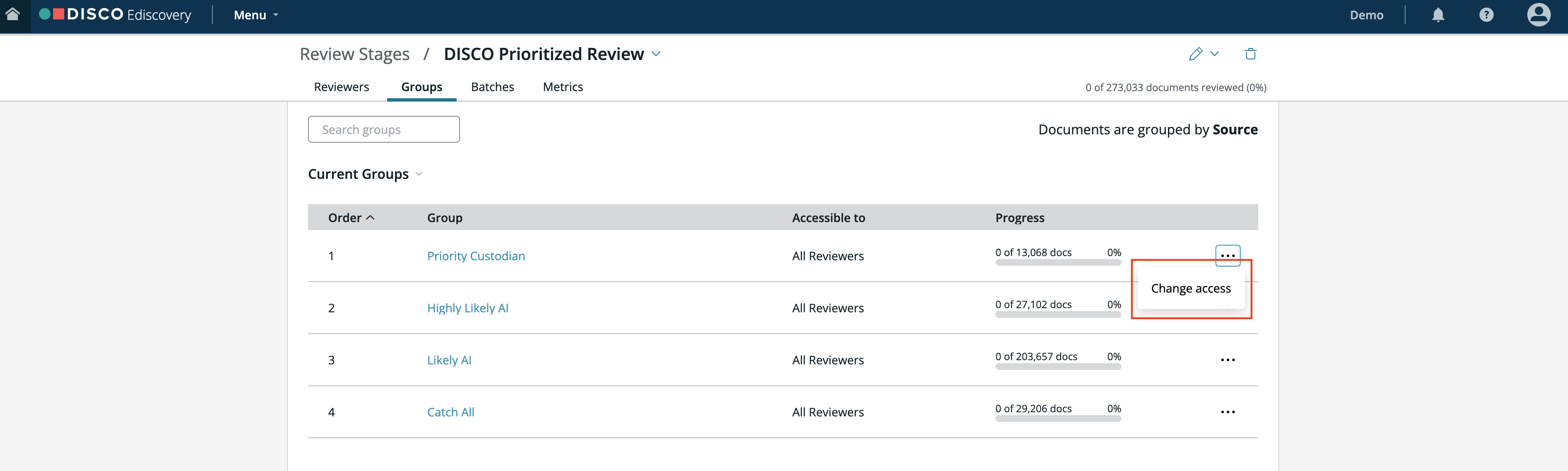Go to the home page icon
The image size is (1568, 471).
[13, 14]
